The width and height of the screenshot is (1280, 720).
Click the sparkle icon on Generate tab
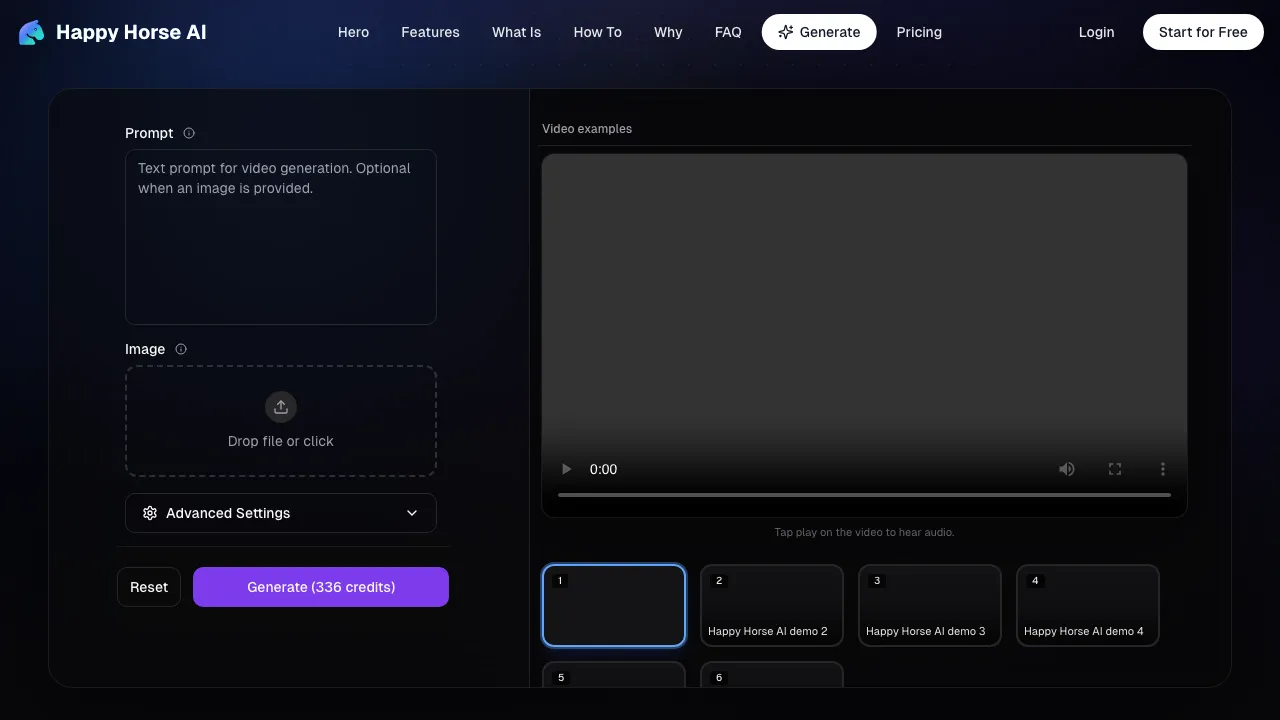point(786,32)
